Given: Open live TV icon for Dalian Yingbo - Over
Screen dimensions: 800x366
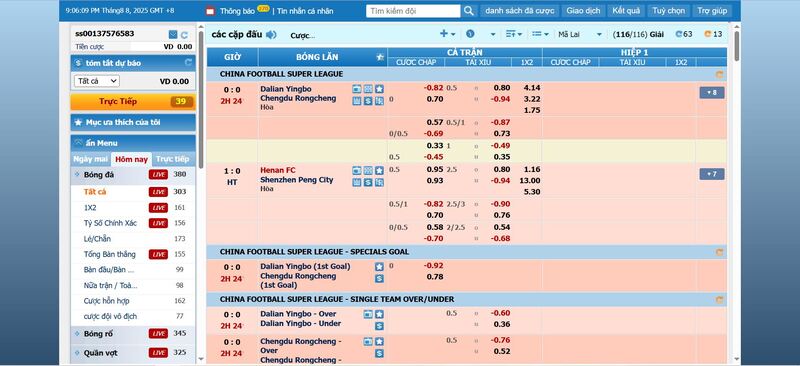Looking at the screenshot, I should (x=368, y=314).
